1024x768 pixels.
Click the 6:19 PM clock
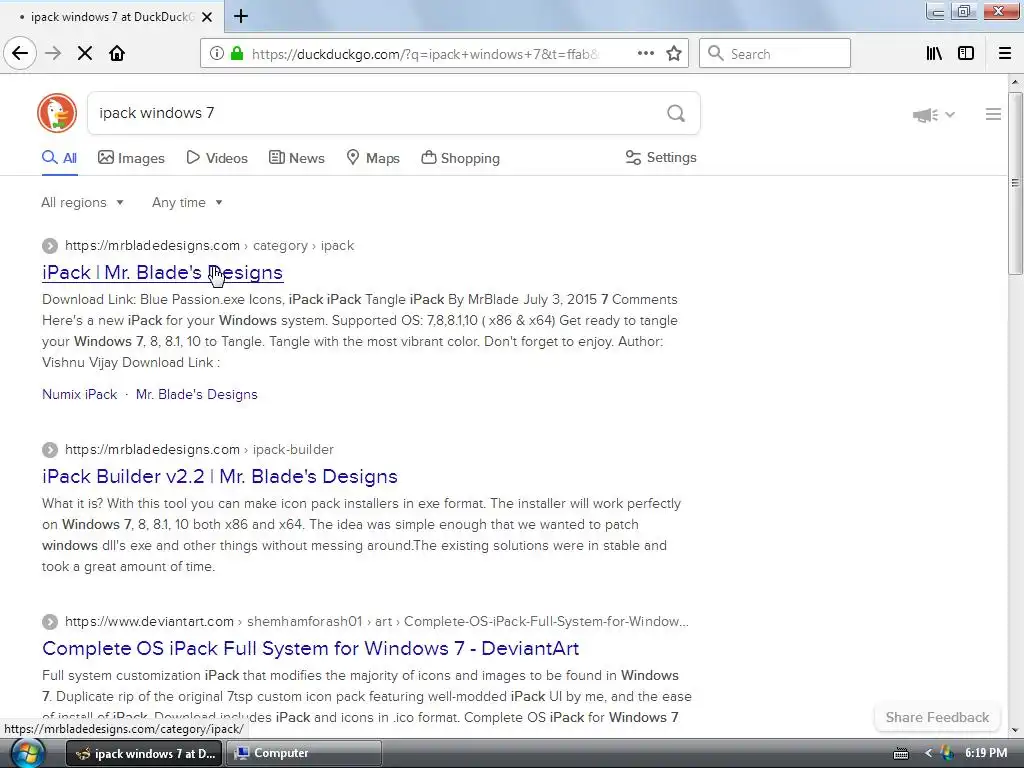point(986,753)
